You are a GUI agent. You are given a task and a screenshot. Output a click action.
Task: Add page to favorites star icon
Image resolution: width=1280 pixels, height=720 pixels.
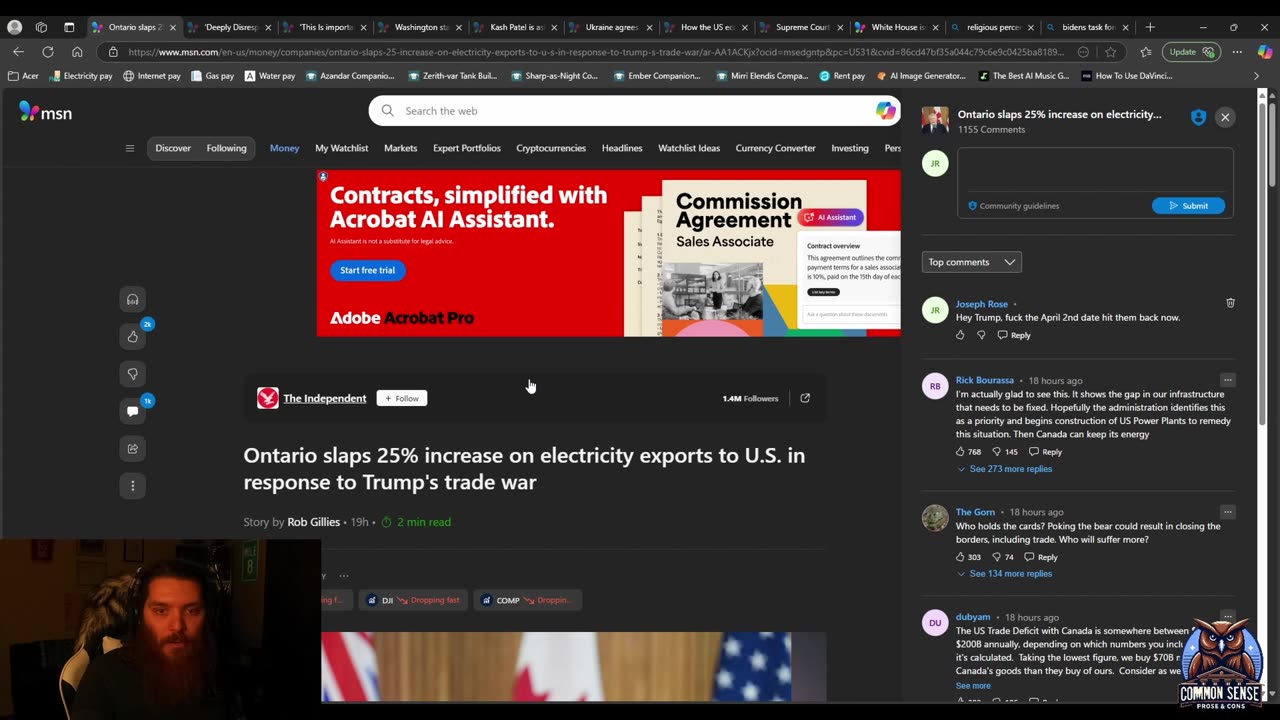tap(1110, 52)
